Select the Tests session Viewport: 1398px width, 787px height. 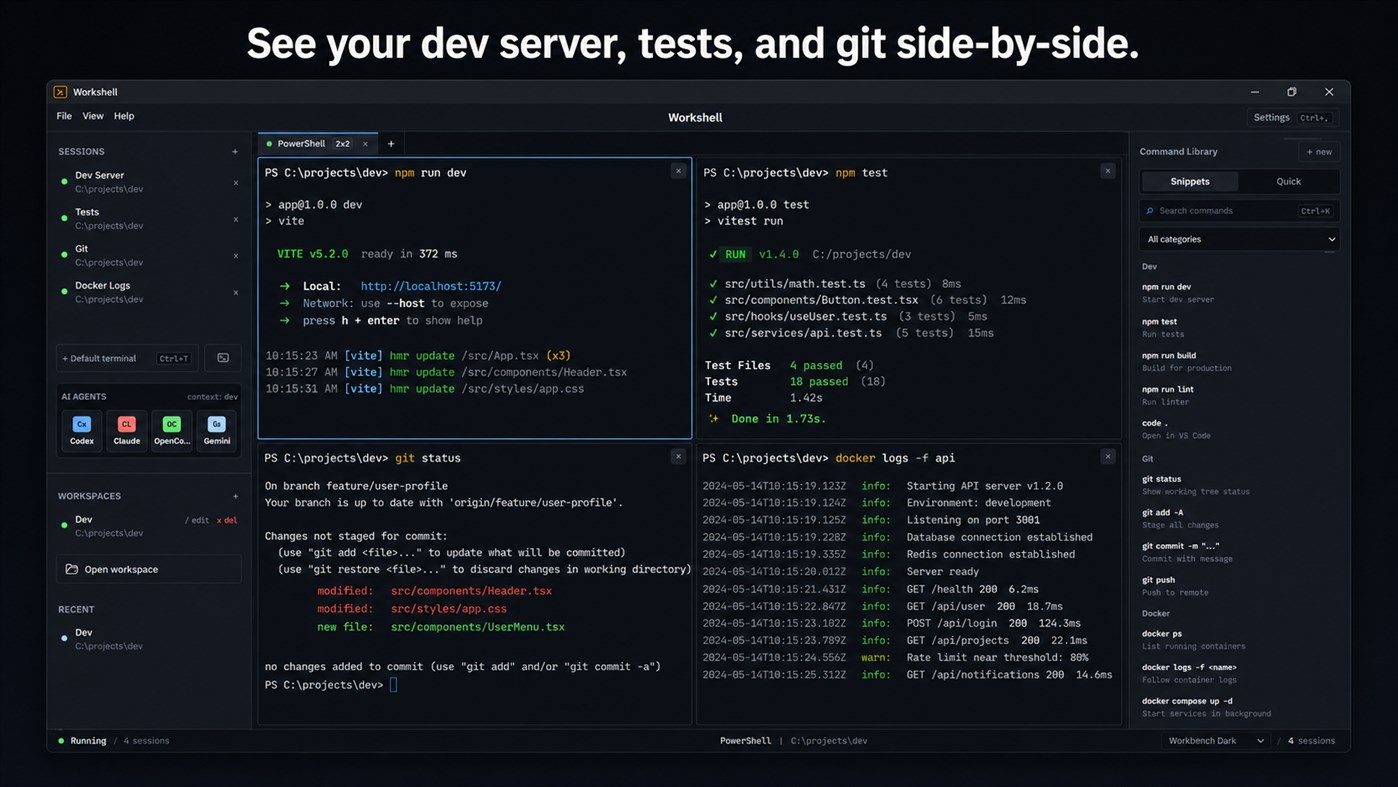[148, 219]
